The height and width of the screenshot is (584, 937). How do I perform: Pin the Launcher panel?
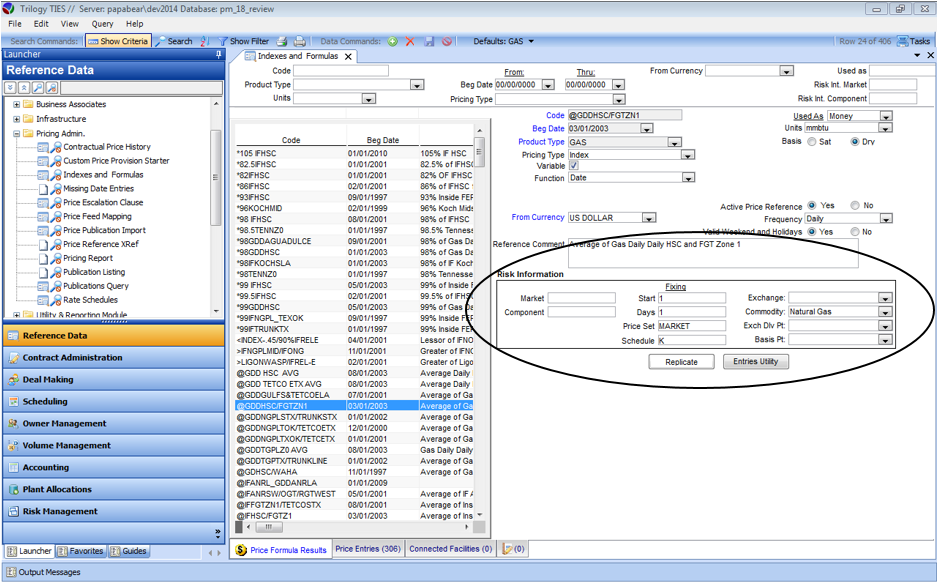point(219,55)
